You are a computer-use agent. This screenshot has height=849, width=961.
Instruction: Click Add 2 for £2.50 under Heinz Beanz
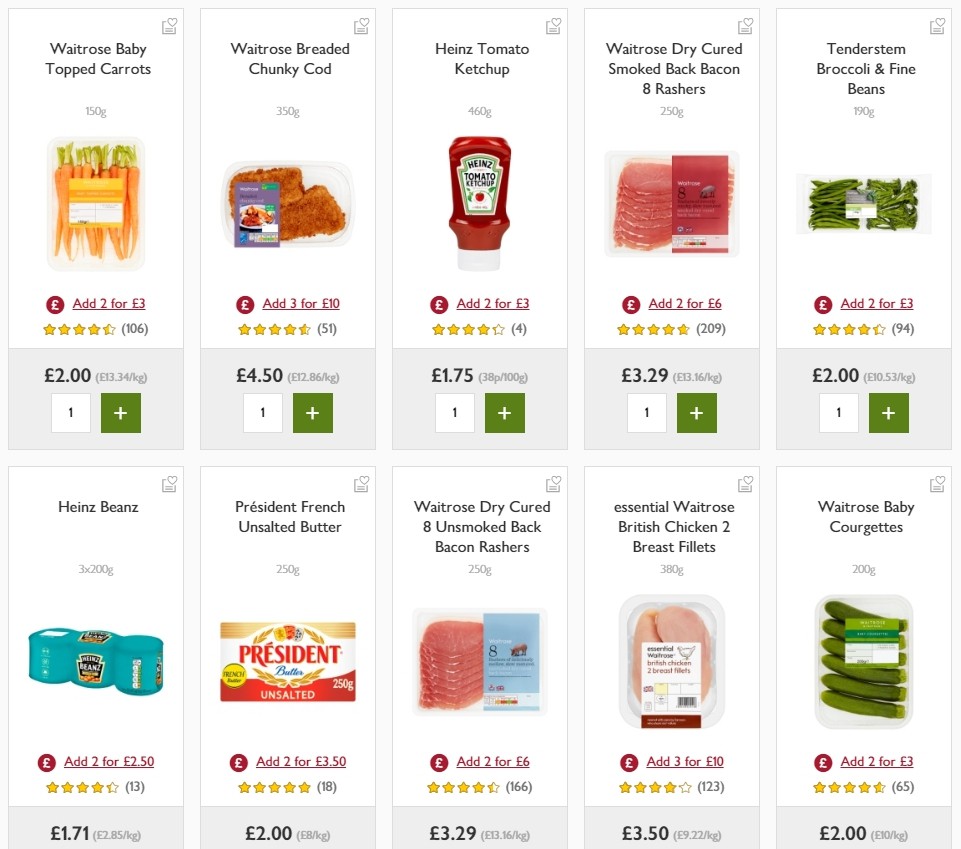(108, 762)
